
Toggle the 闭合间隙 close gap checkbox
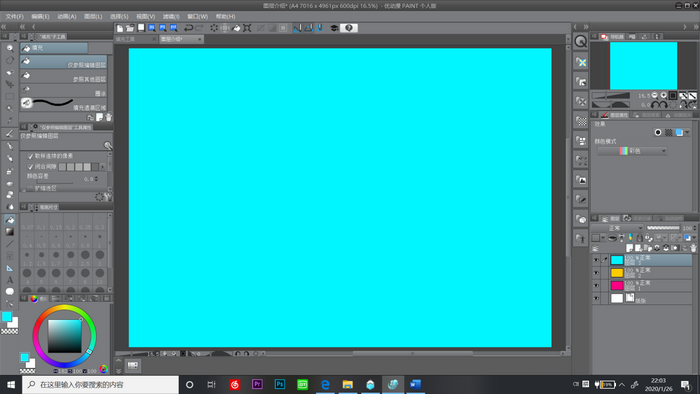tap(30, 167)
